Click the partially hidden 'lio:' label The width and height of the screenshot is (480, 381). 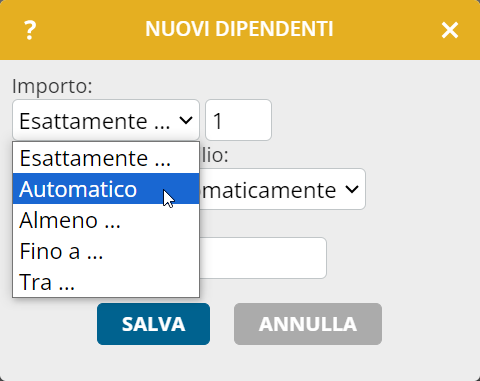(x=215, y=155)
